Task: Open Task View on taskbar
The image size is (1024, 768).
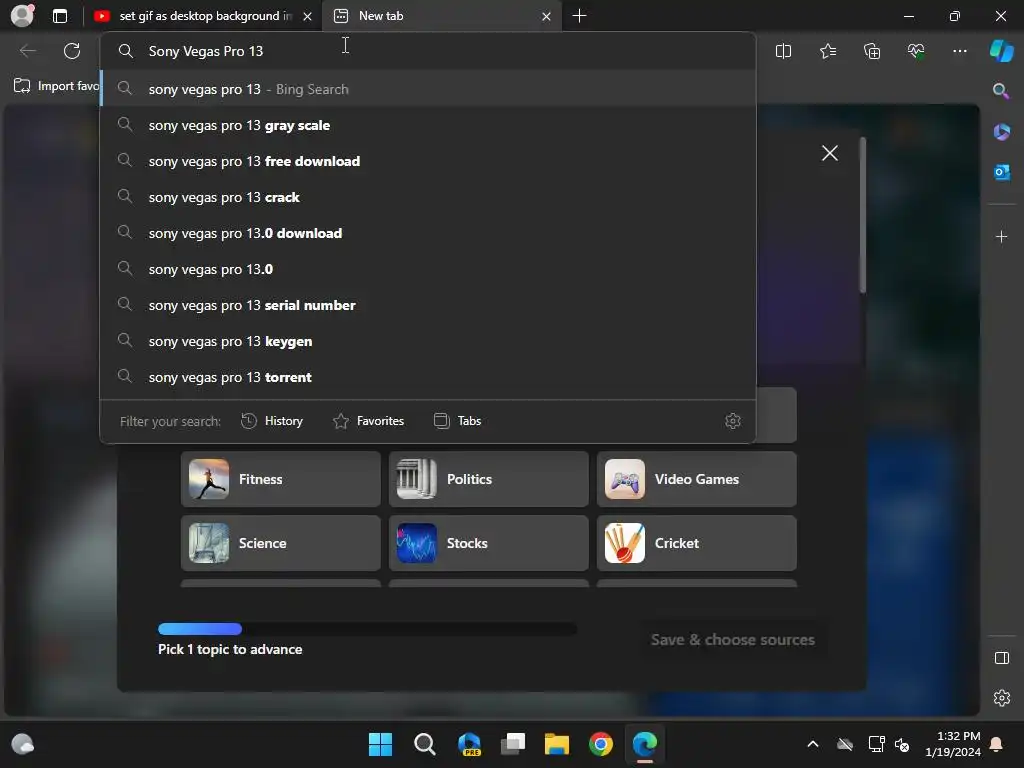Action: tap(513, 744)
